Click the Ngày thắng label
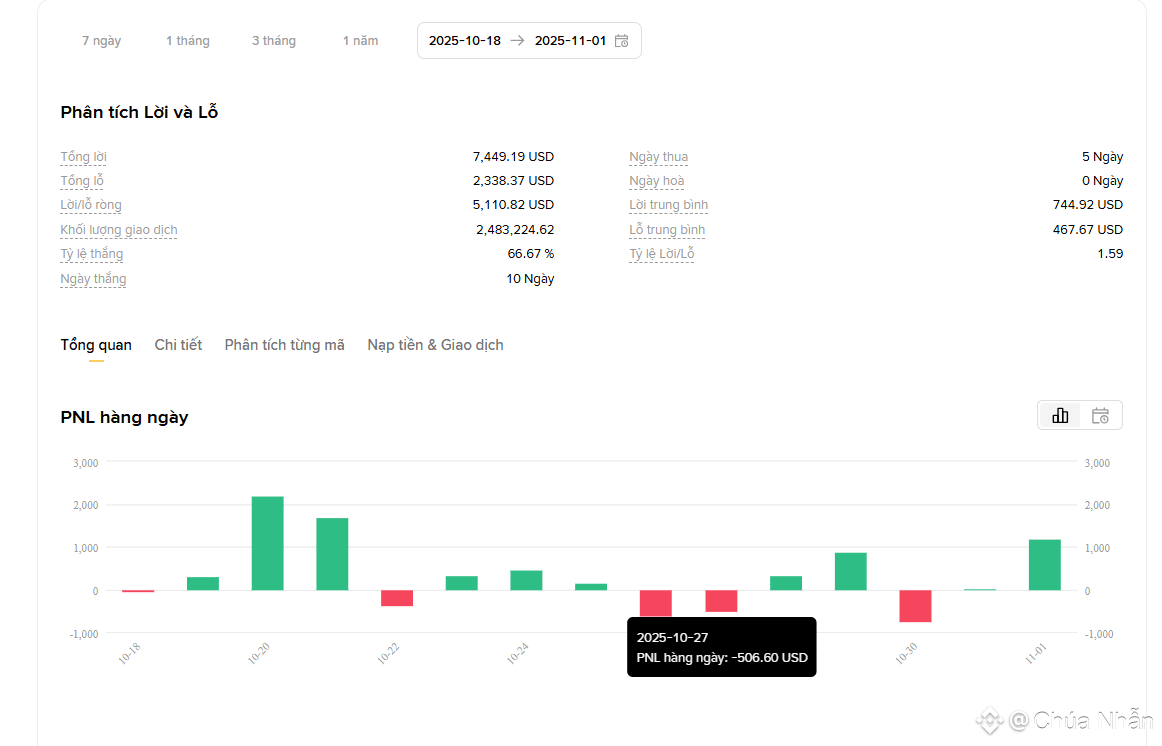The width and height of the screenshot is (1162, 746). click(93, 279)
